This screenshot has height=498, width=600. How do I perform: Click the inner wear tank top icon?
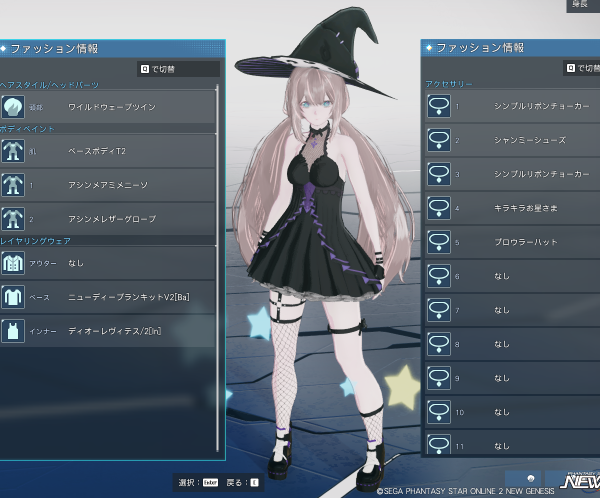click(13, 331)
